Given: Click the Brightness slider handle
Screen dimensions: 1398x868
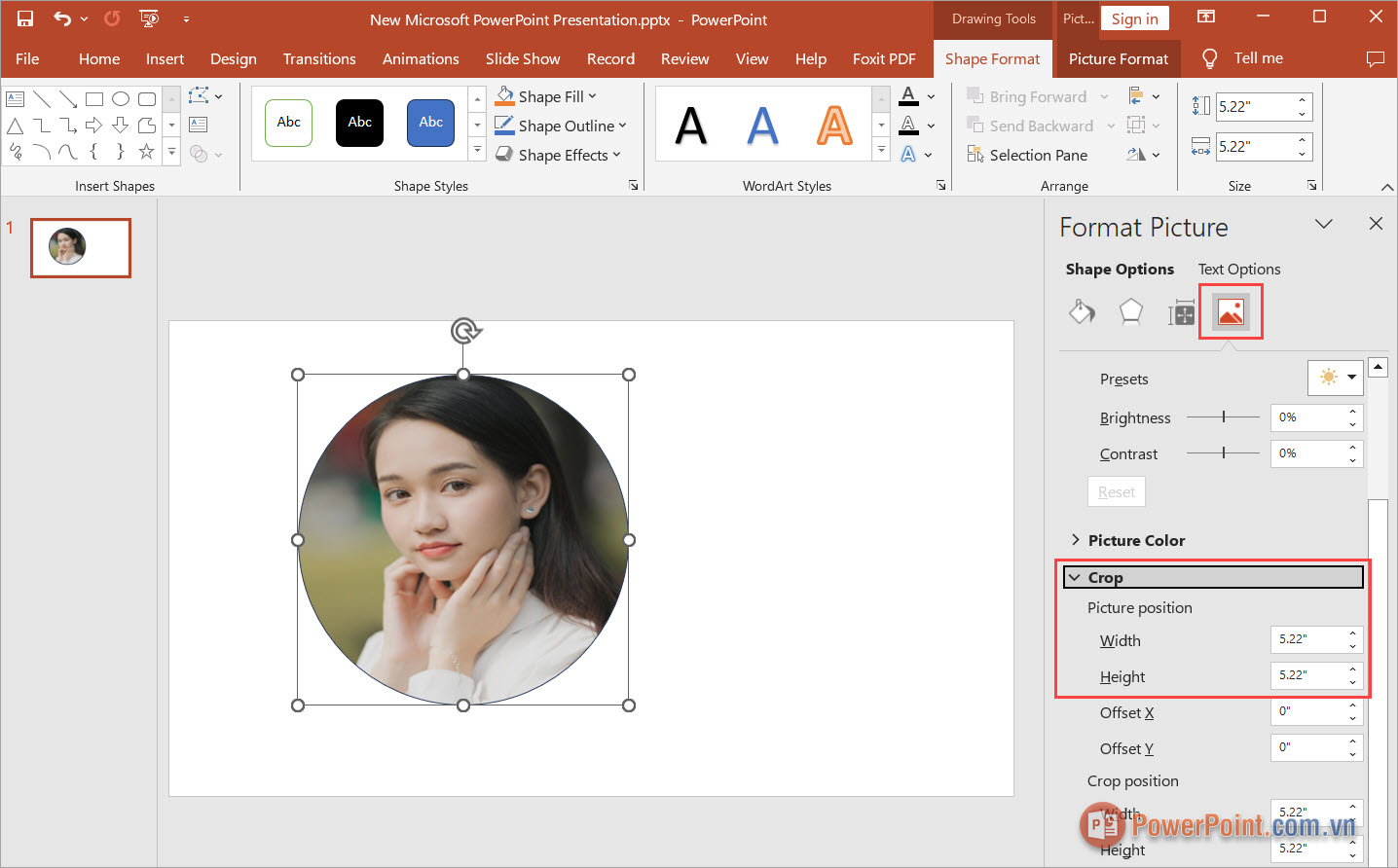Looking at the screenshot, I should point(1224,416).
